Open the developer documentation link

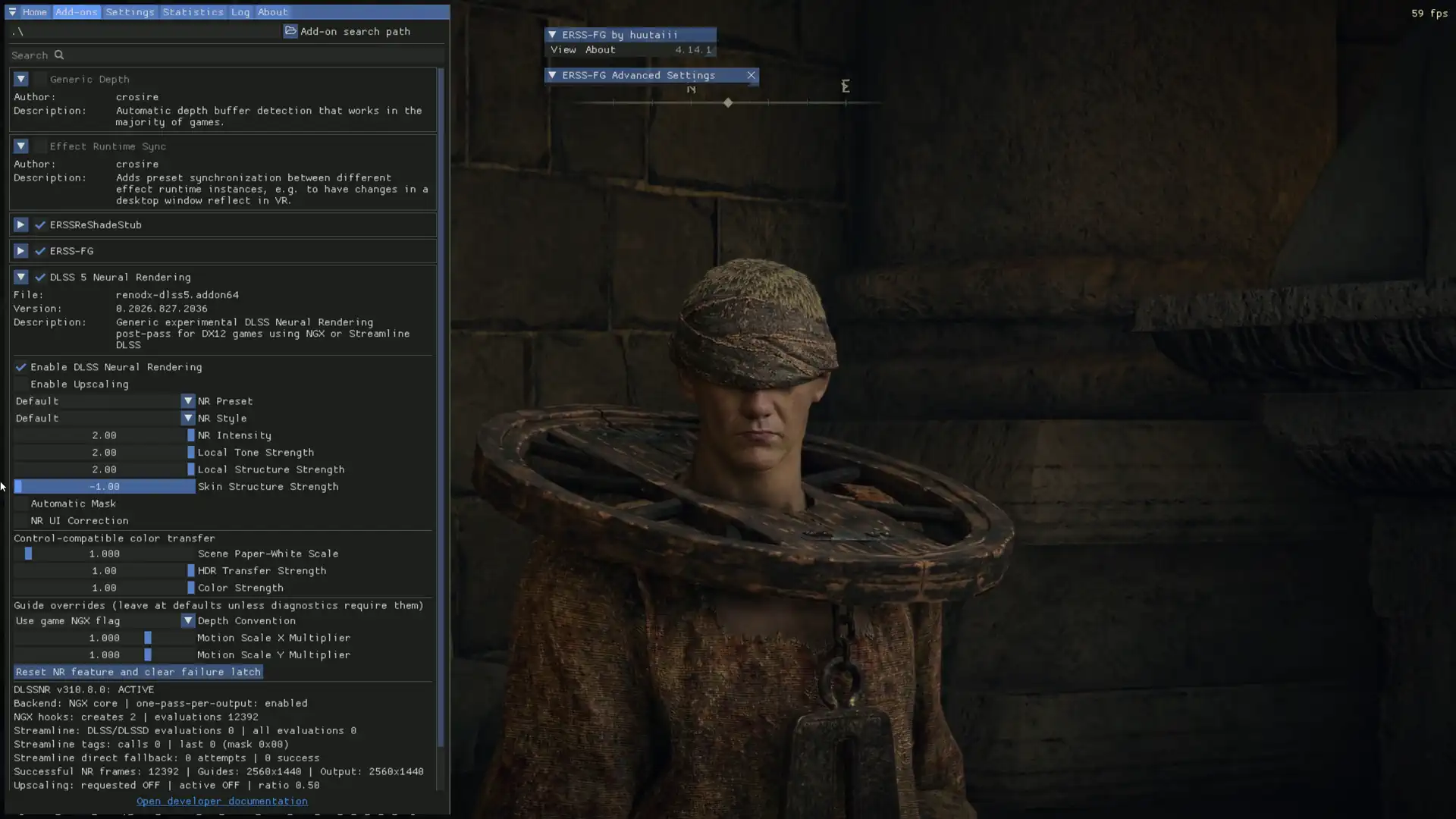tap(222, 802)
